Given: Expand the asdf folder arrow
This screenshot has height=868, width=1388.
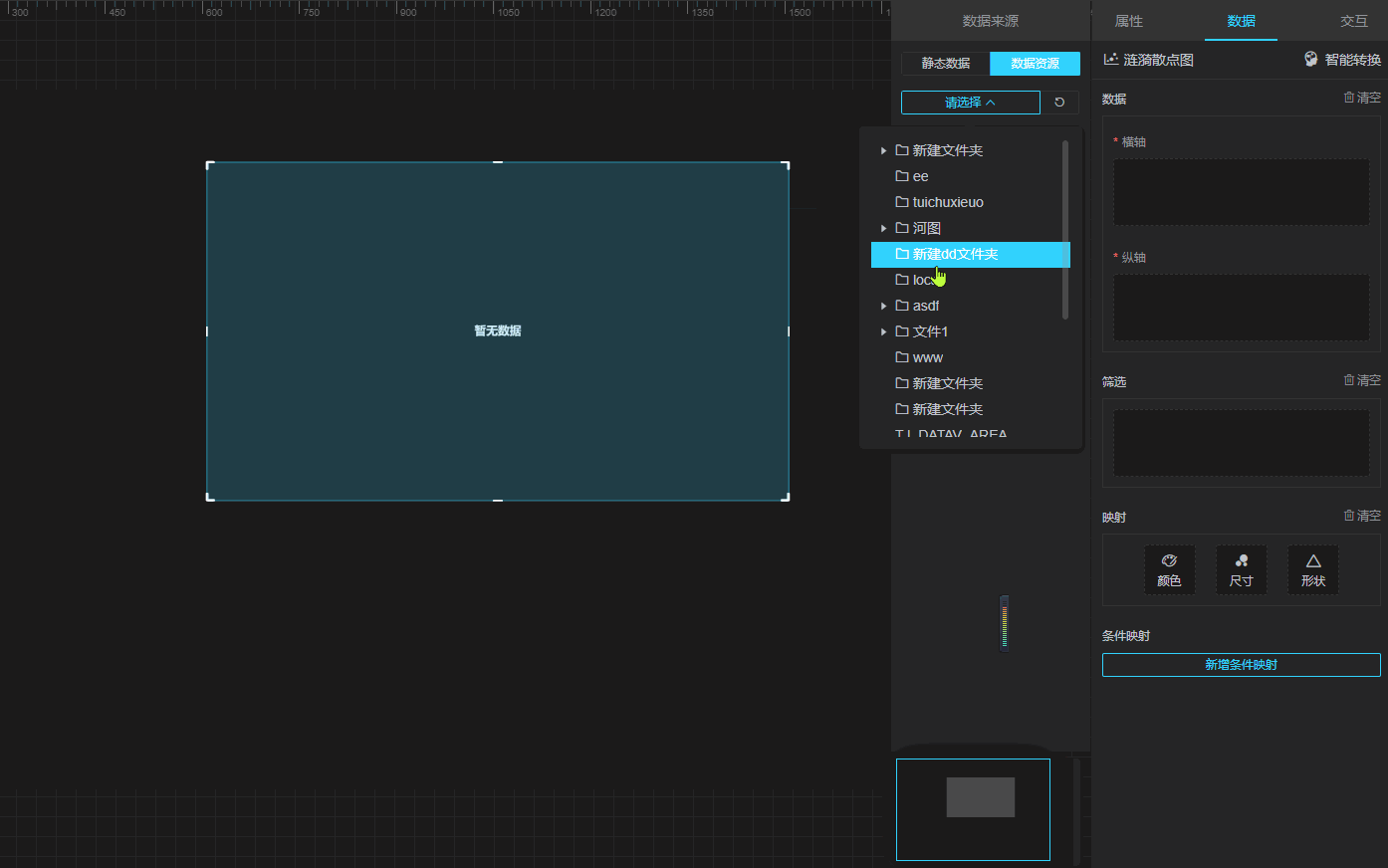Looking at the screenshot, I should (883, 306).
